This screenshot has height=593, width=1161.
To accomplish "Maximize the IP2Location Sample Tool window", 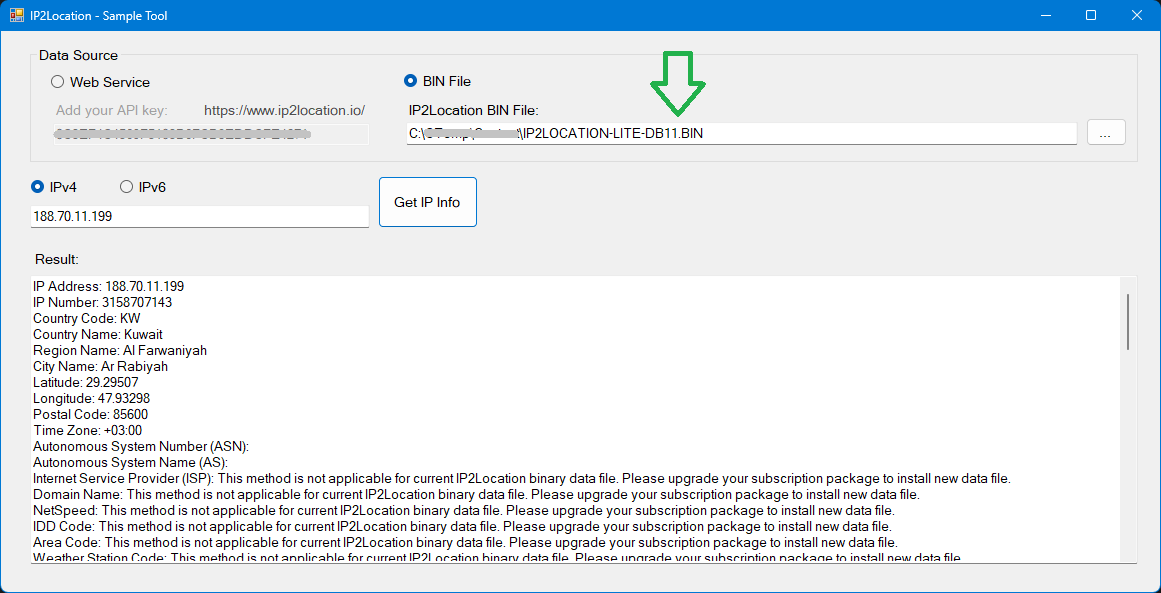I will 1091,16.
